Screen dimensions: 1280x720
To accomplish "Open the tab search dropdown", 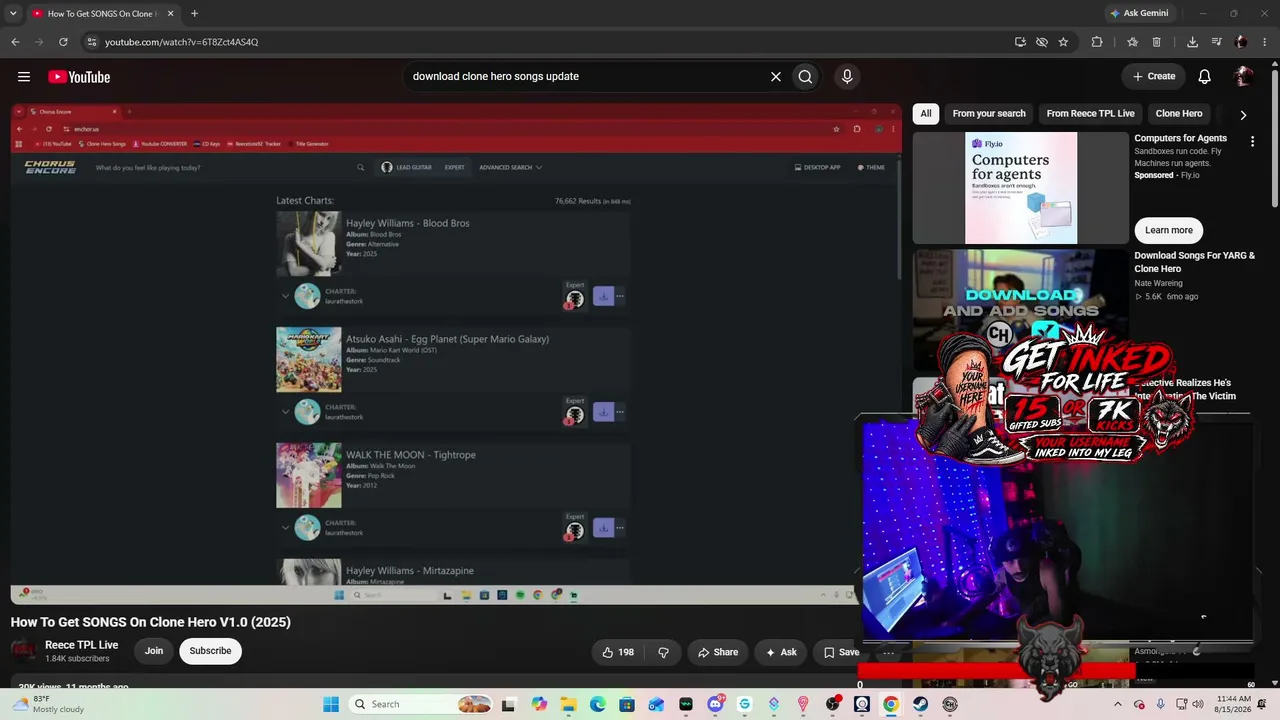I will point(13,14).
